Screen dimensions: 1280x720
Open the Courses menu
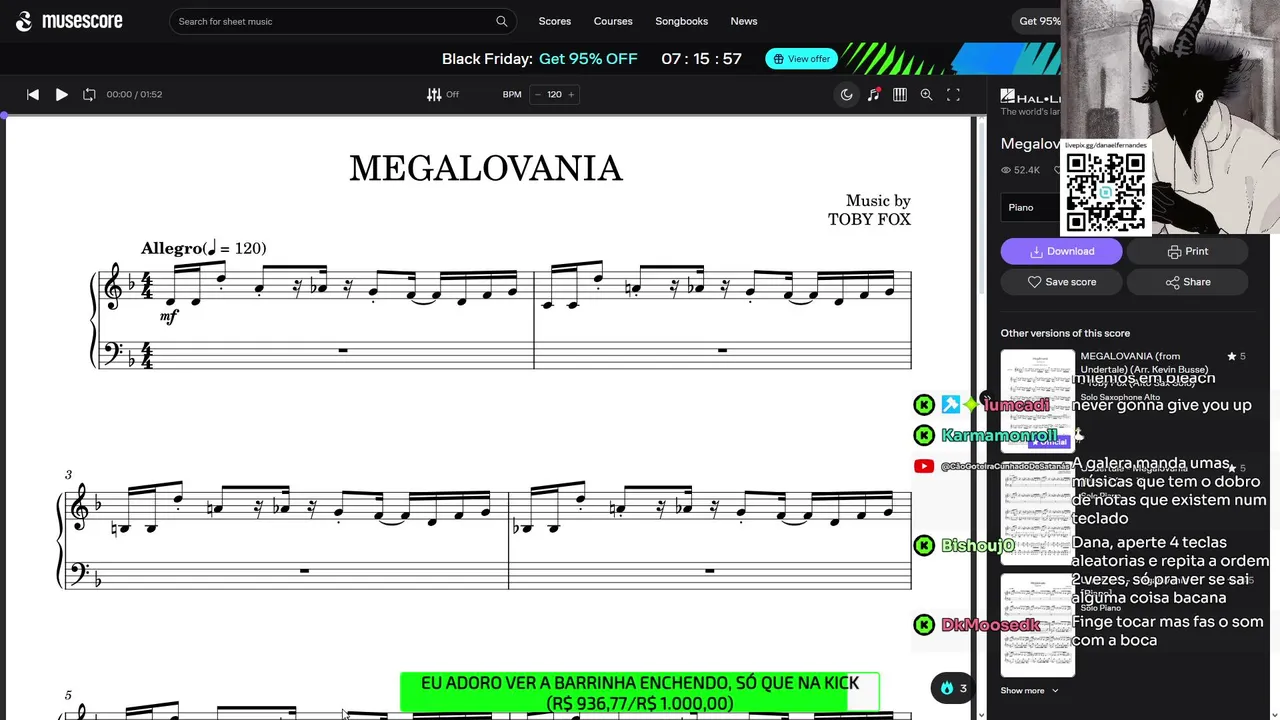pyautogui.click(x=613, y=21)
